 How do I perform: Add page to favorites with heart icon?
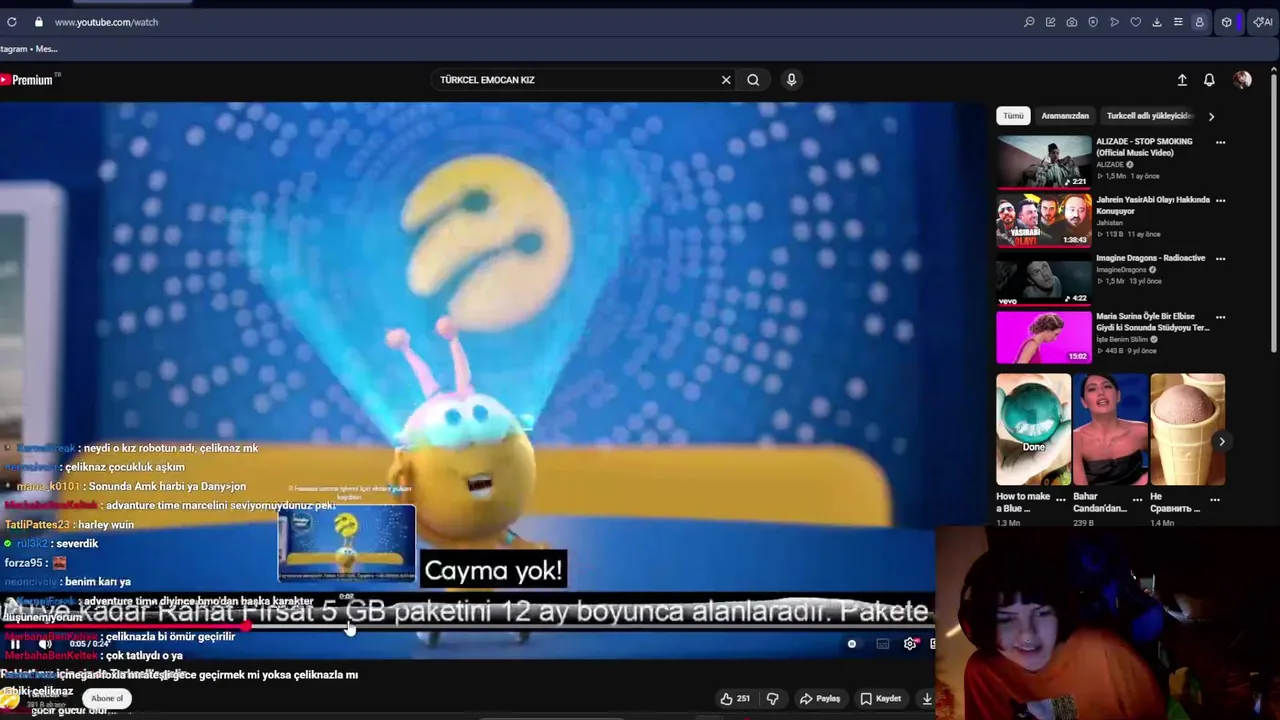coord(1135,22)
